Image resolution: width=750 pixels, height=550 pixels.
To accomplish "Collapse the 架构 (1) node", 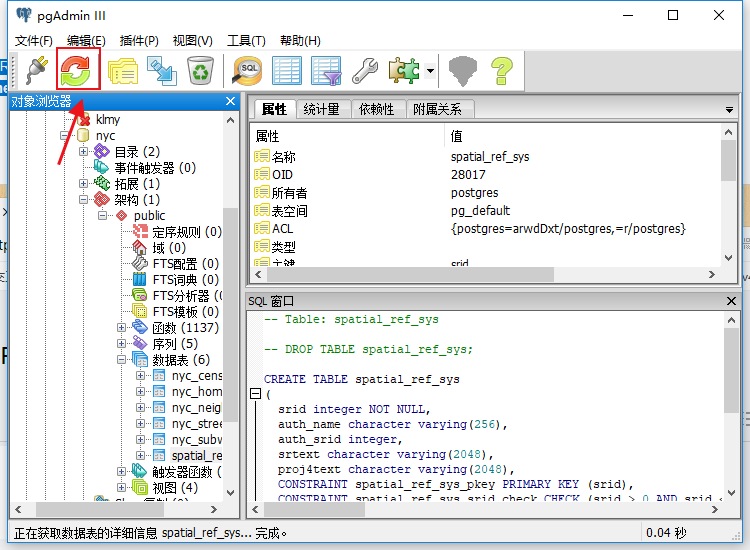I will (x=83, y=199).
